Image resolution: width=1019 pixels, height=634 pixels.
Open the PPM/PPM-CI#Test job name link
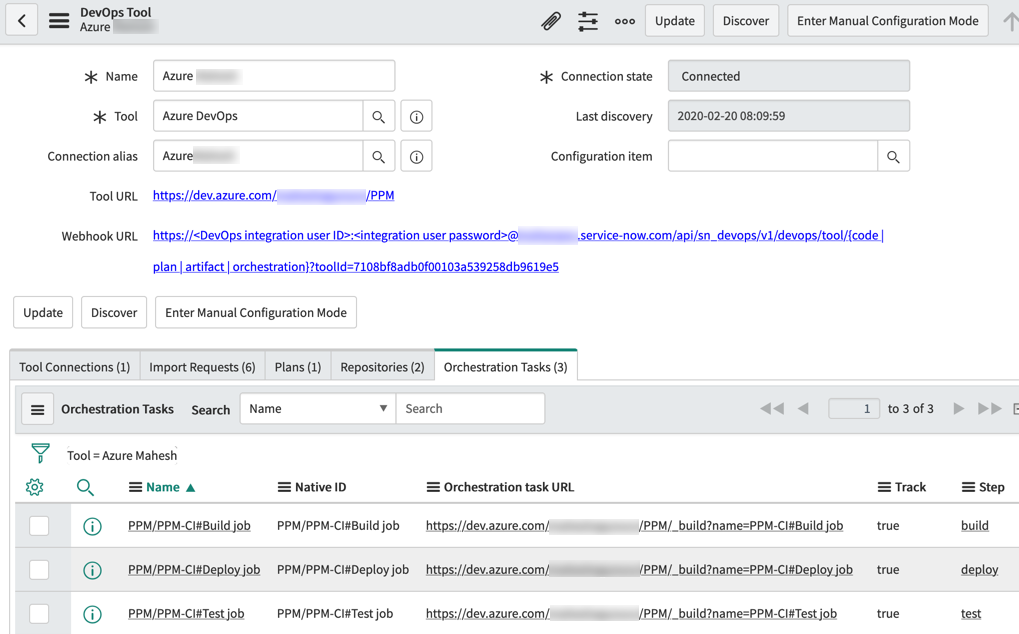[186, 613]
